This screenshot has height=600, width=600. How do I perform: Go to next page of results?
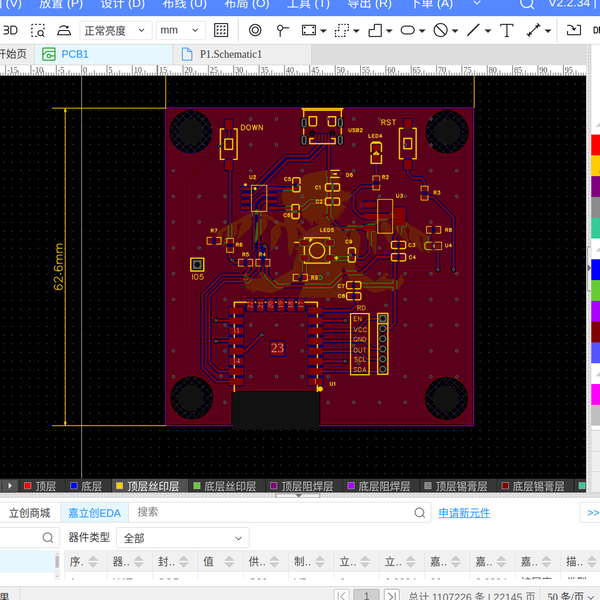(391, 595)
